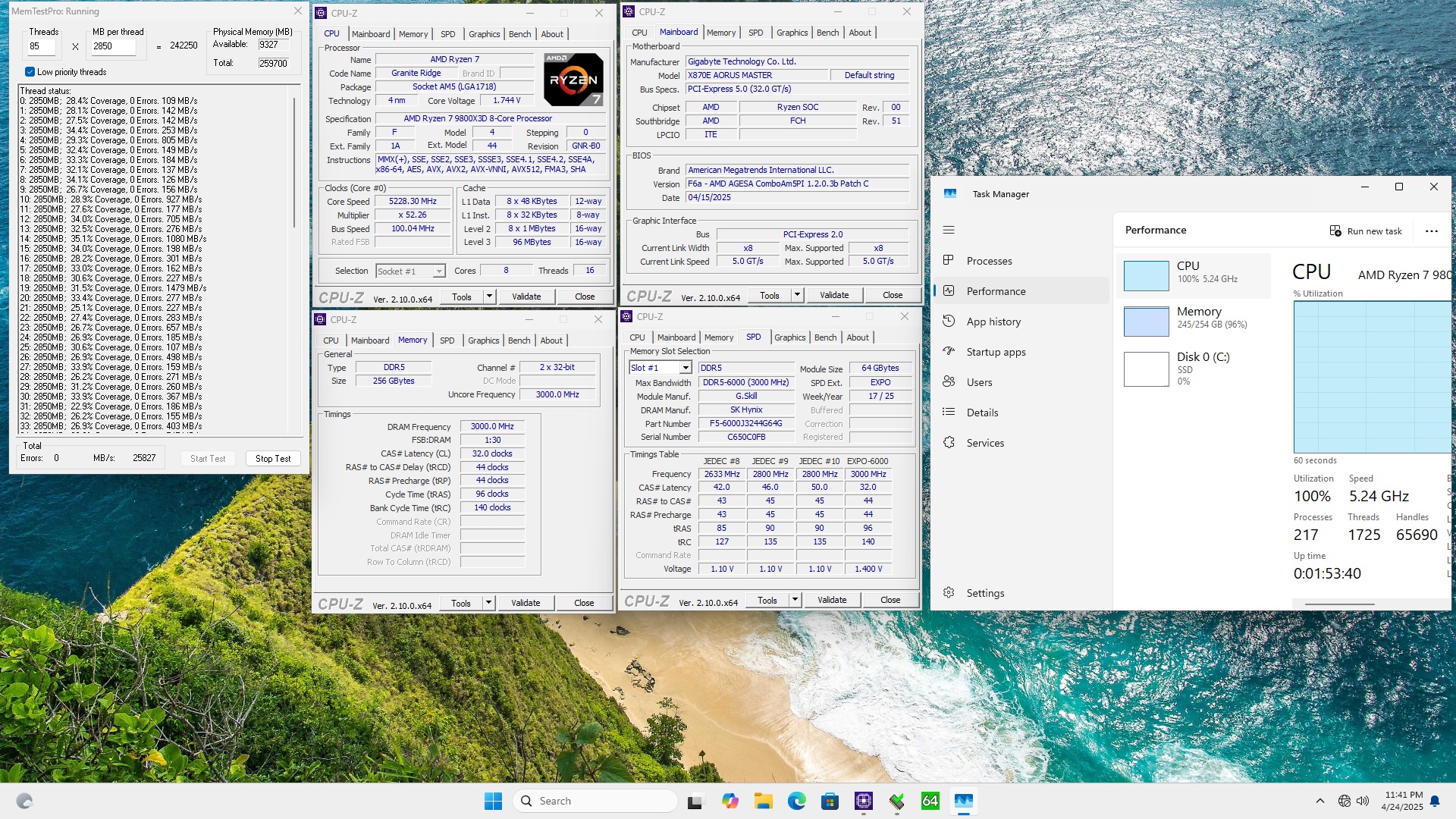Switch to CPU-Z taskbar icon
The height and width of the screenshot is (819, 1456).
point(863,801)
